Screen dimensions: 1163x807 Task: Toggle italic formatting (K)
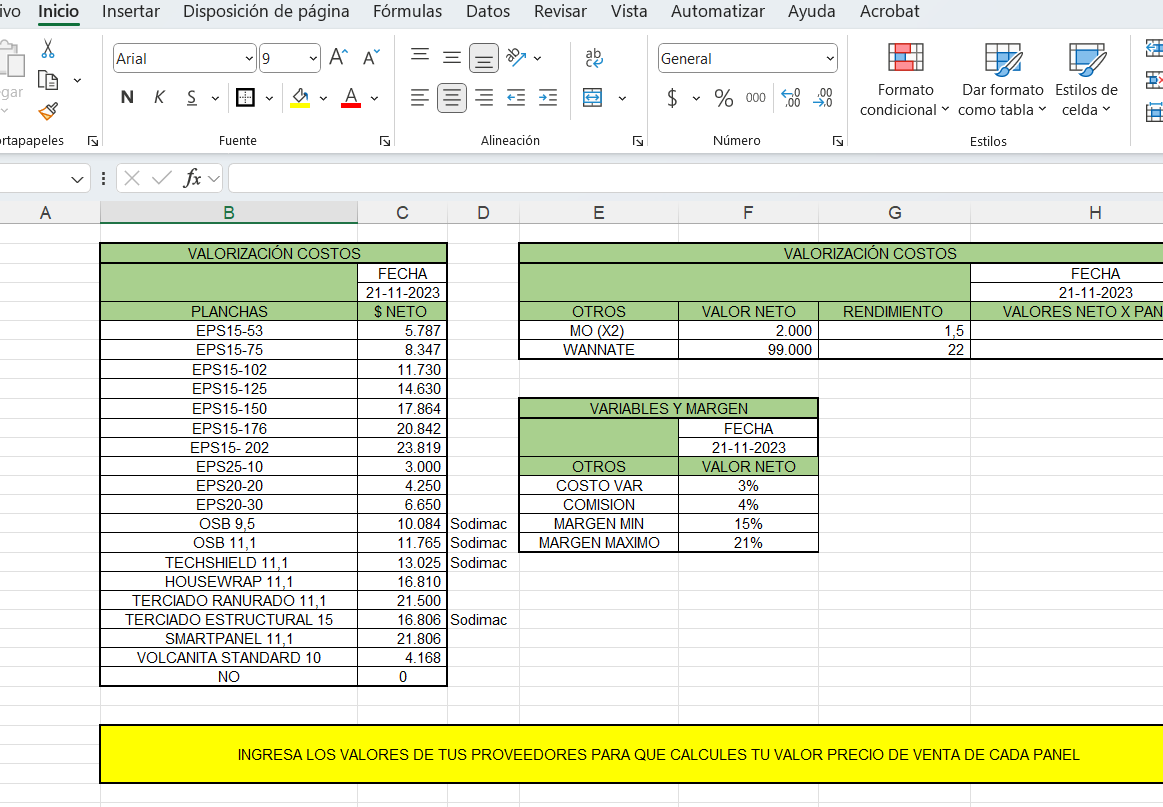(x=159, y=97)
